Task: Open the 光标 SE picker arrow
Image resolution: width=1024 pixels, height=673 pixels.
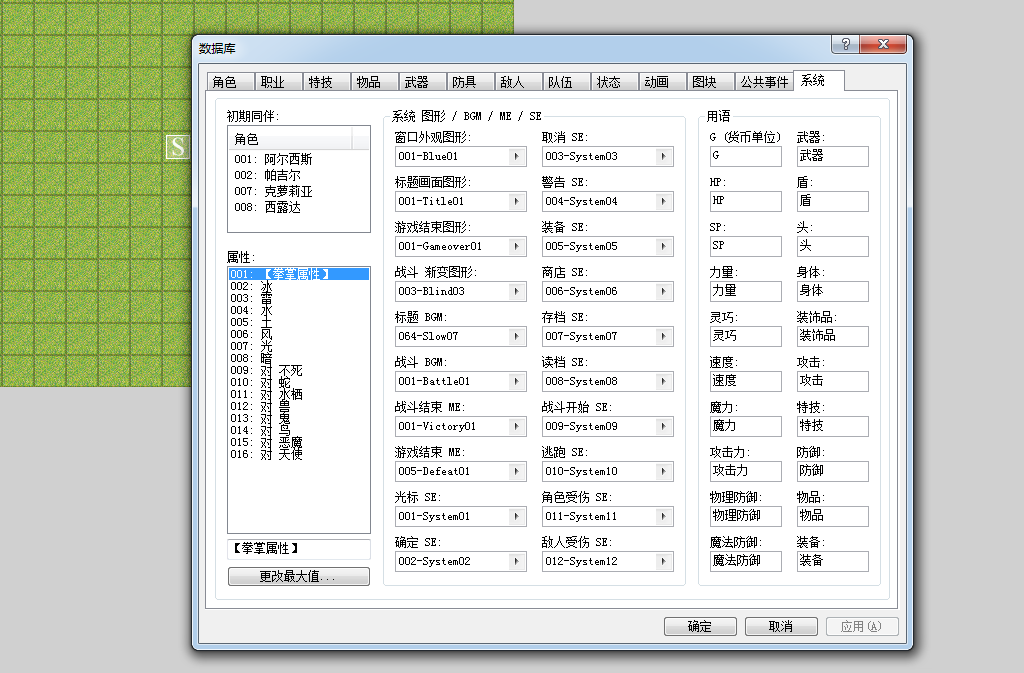Action: tap(517, 516)
